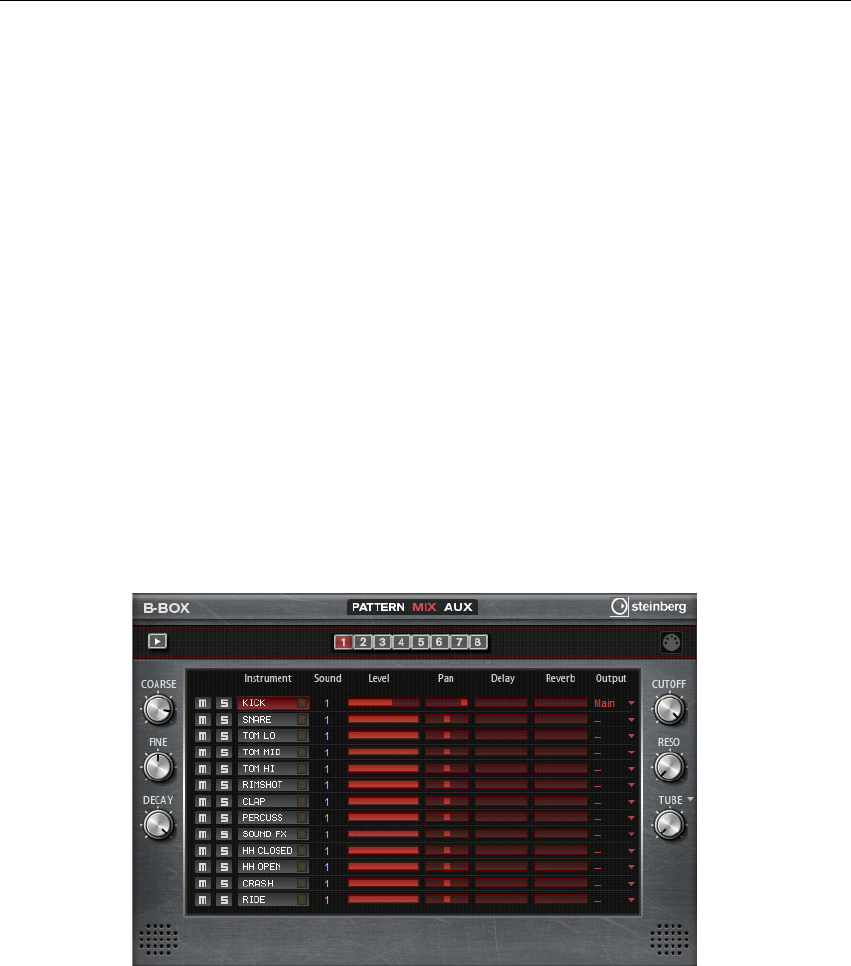851x966 pixels.
Task: Open the PERCUSS output dropdown
Action: [x=631, y=818]
